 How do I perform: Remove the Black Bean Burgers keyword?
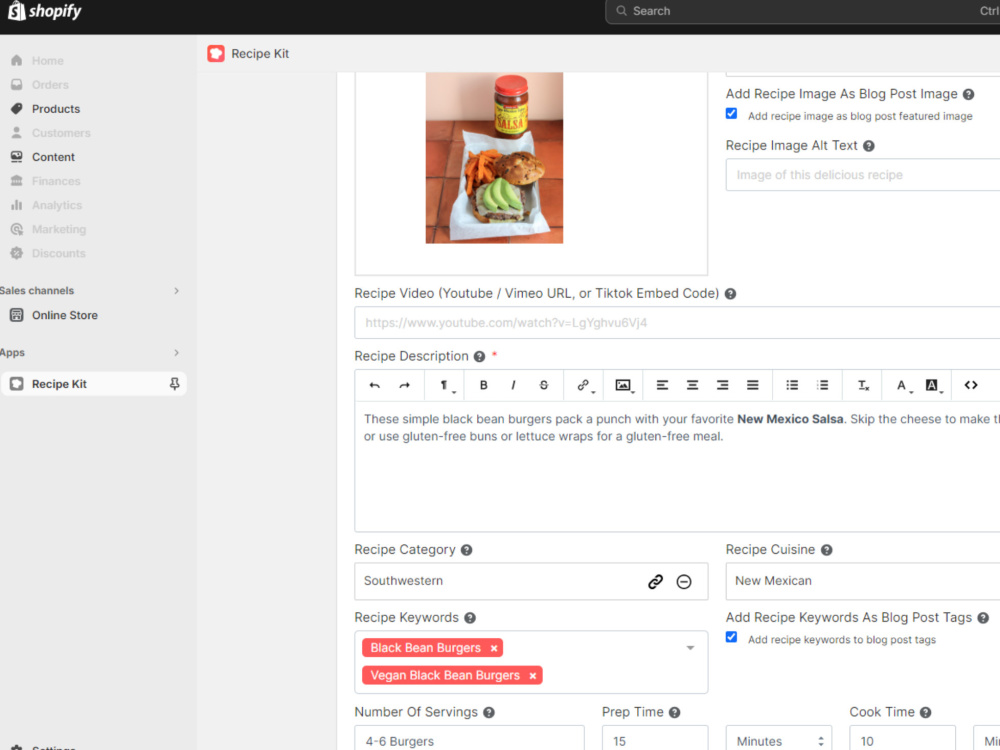tap(494, 648)
